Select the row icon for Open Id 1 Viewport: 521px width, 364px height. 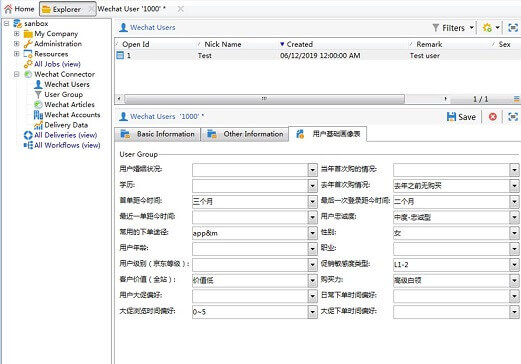tap(120, 55)
